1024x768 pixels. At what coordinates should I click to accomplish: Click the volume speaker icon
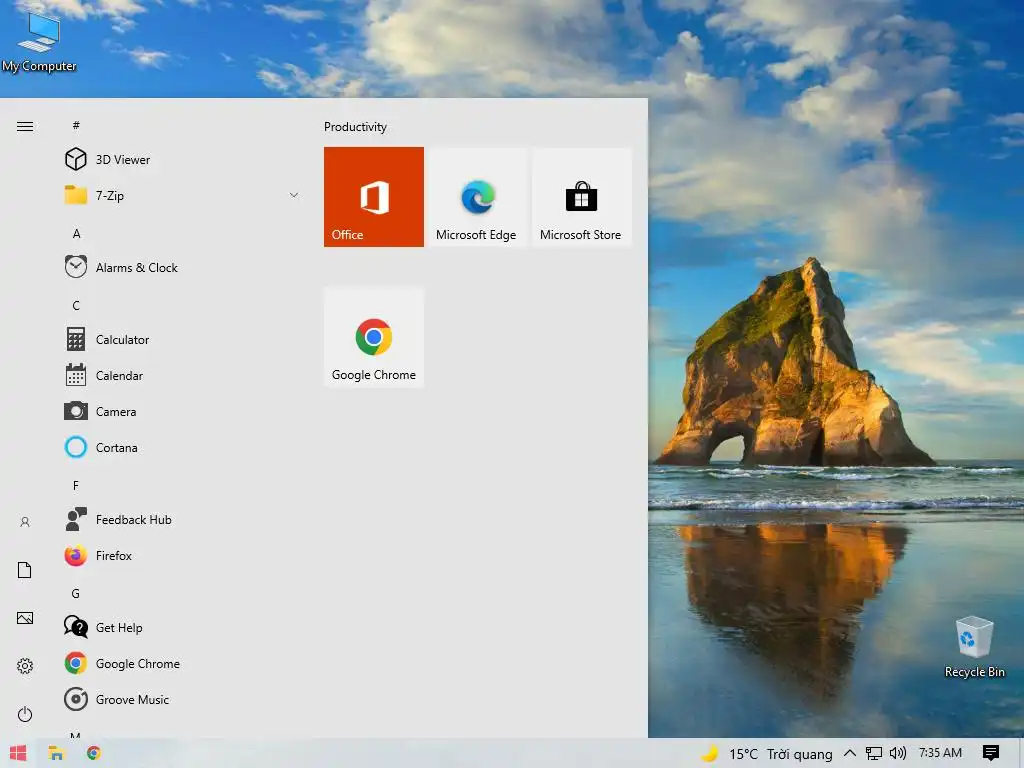[x=898, y=754]
